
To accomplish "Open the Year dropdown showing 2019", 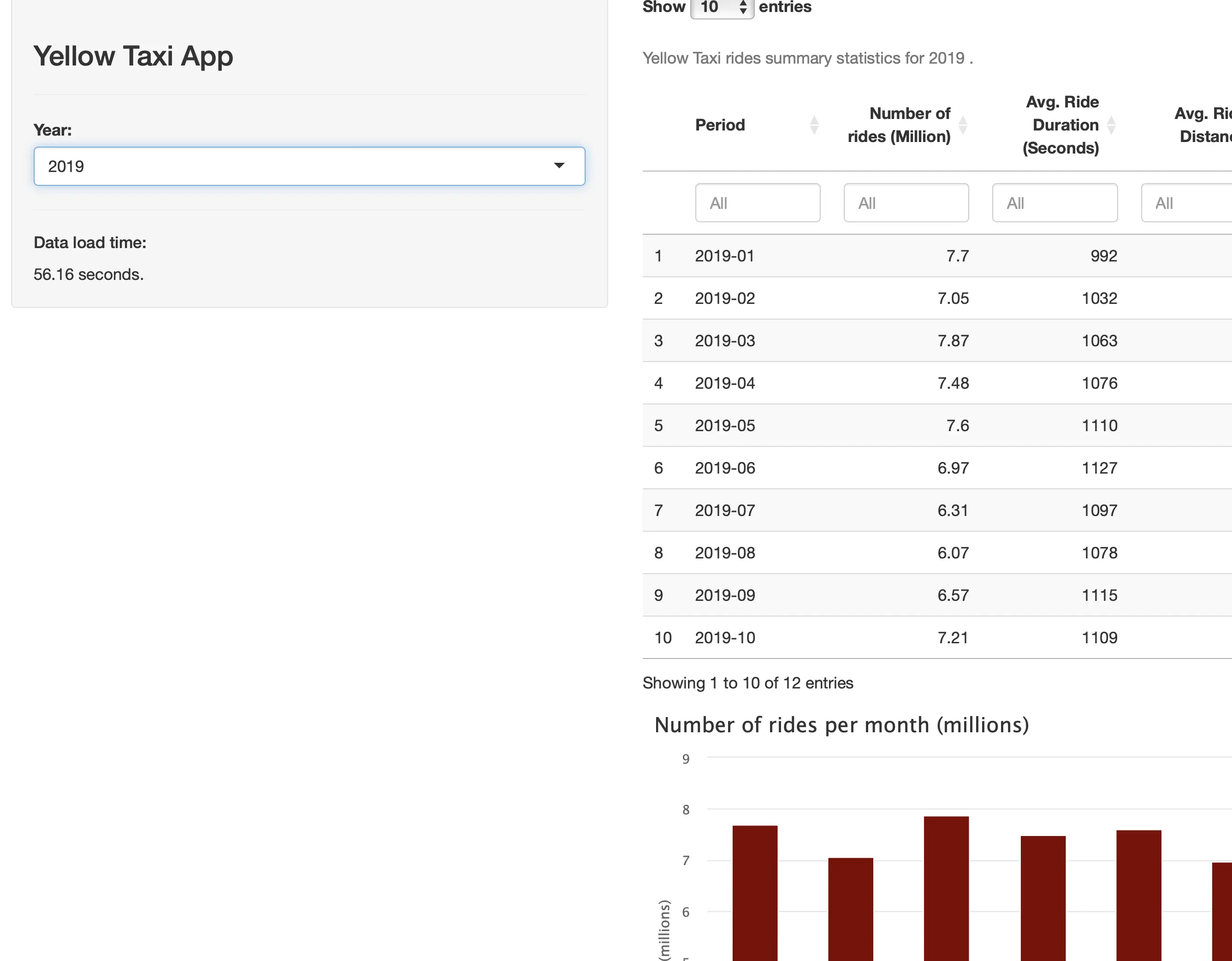I will click(x=309, y=166).
